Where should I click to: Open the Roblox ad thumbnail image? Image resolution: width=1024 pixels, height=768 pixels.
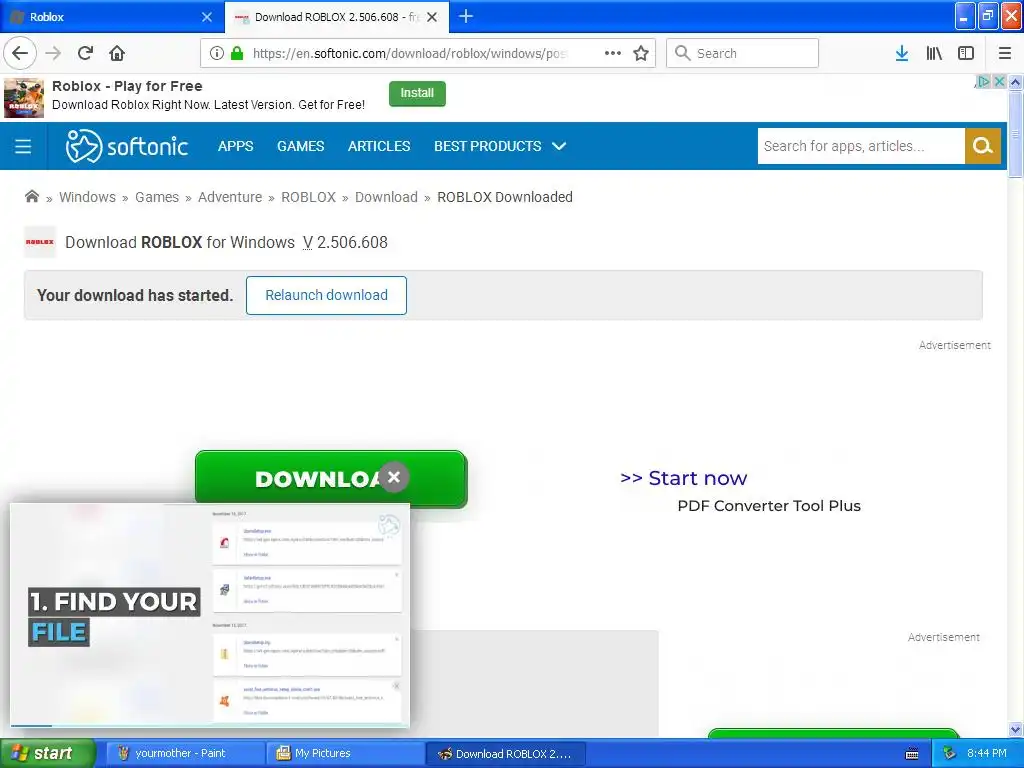tap(24, 98)
